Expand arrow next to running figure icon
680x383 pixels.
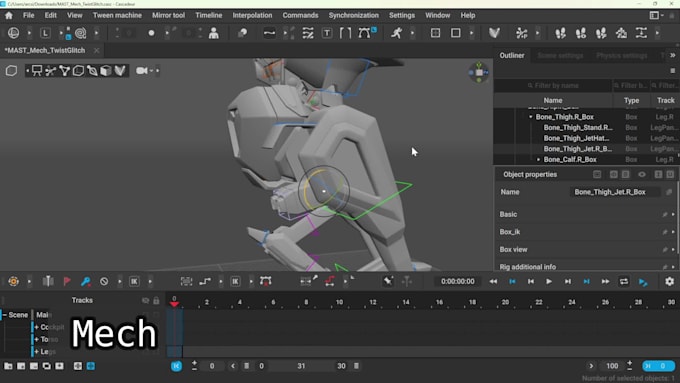412,33
